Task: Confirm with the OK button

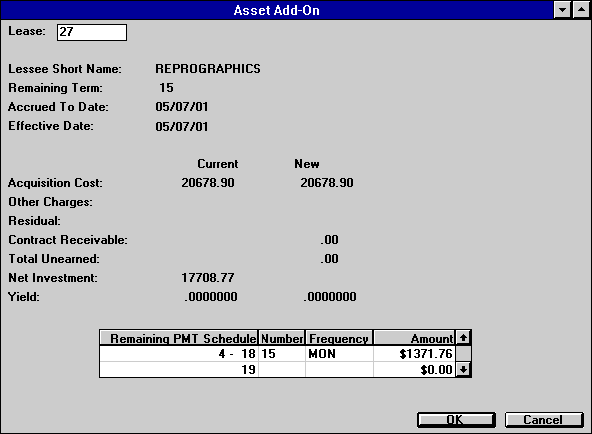Action: [x=456, y=420]
